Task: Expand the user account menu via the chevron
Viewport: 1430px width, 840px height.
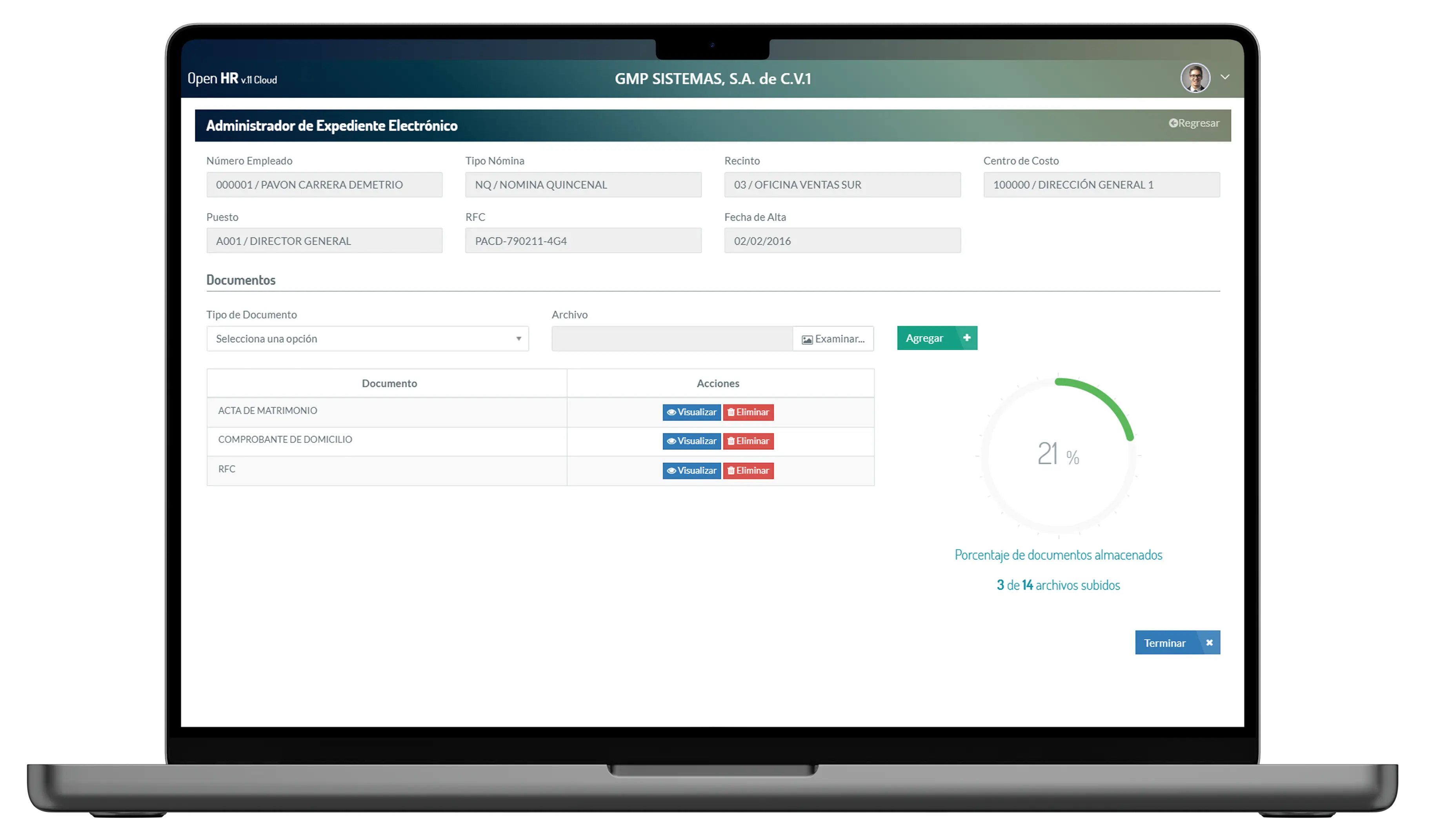Action: (1225, 77)
